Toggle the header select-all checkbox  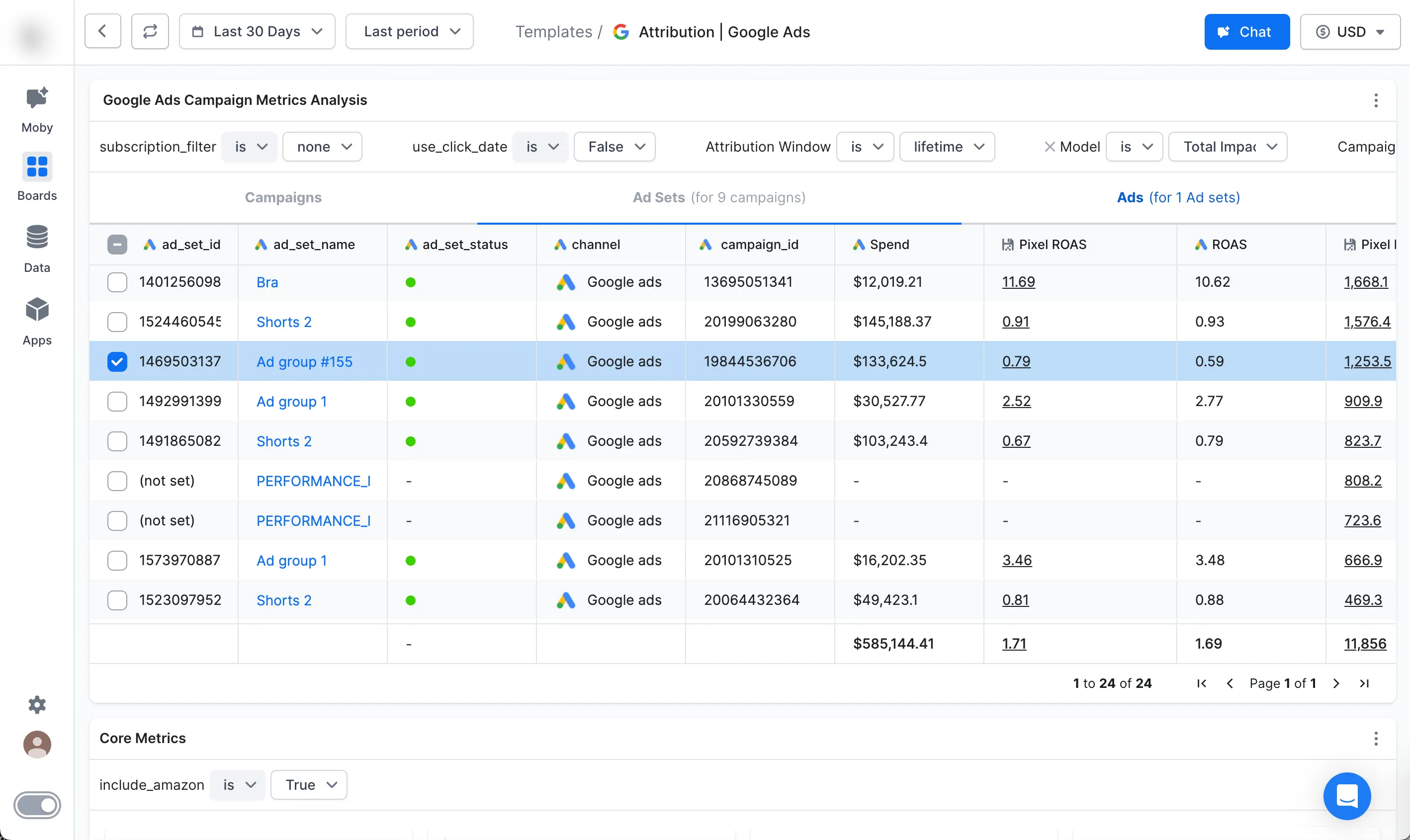click(x=117, y=245)
